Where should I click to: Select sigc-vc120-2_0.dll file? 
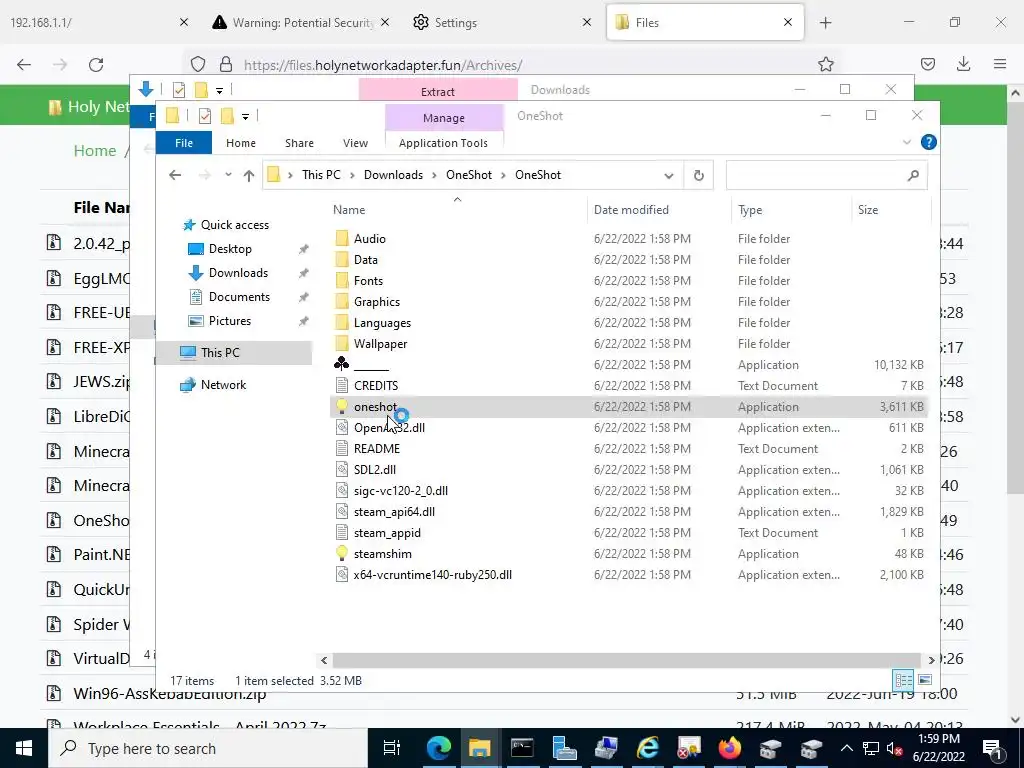click(400, 490)
